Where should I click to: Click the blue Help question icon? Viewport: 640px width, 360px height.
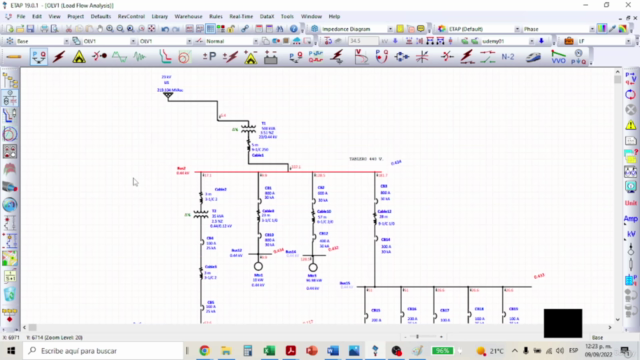click(293, 29)
